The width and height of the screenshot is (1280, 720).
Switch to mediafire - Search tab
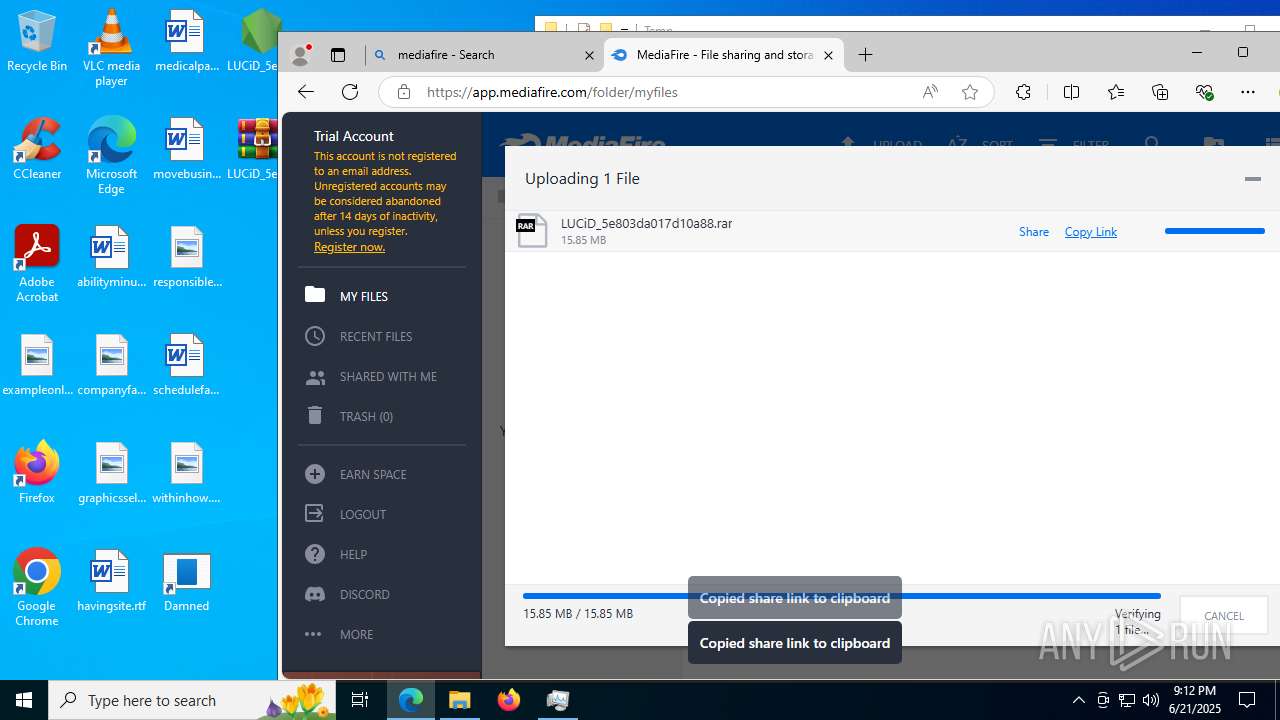[484, 55]
